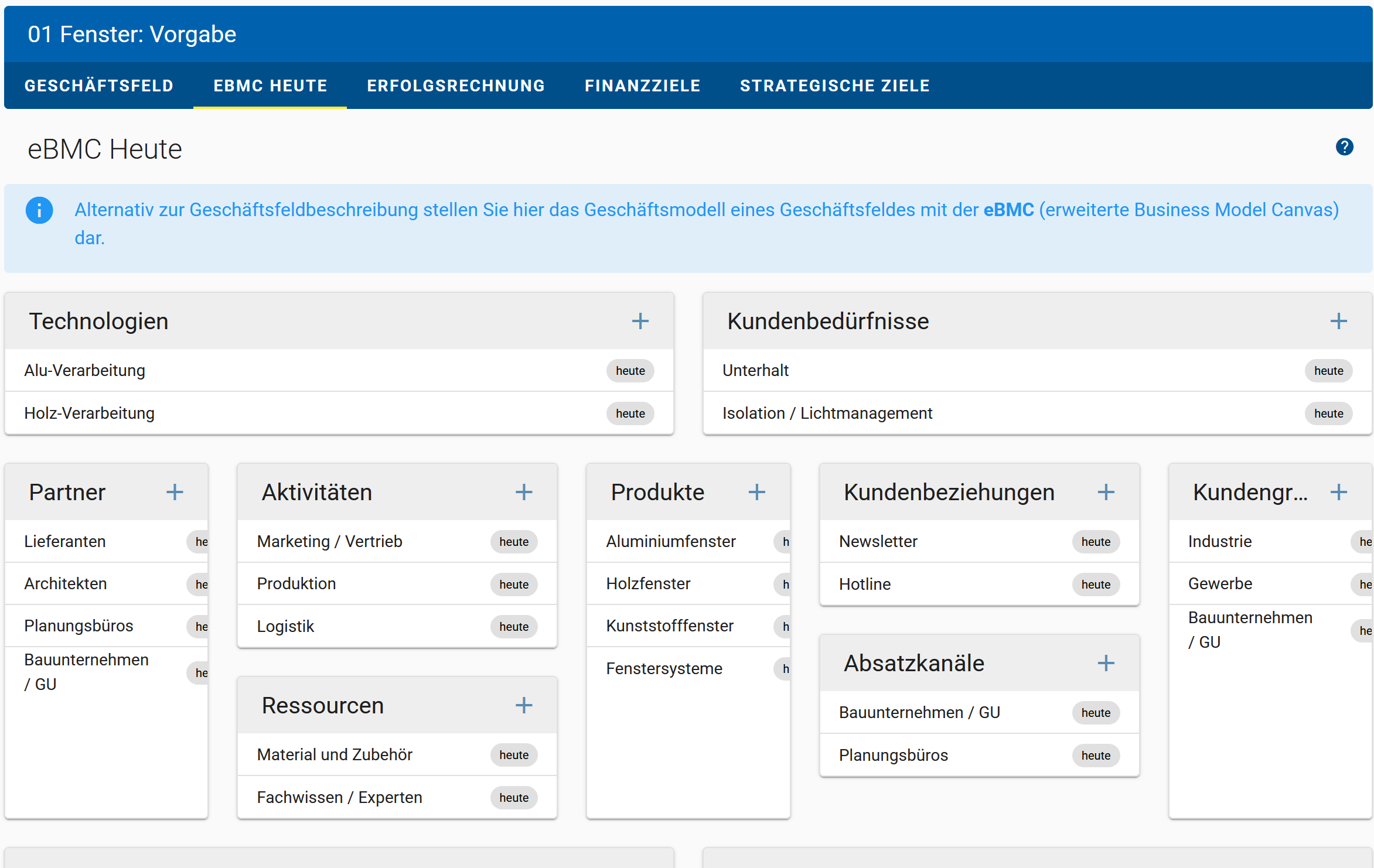Go to the Finanzziele tab
Screen dimensions: 1374x868
pyautogui.click(x=642, y=86)
